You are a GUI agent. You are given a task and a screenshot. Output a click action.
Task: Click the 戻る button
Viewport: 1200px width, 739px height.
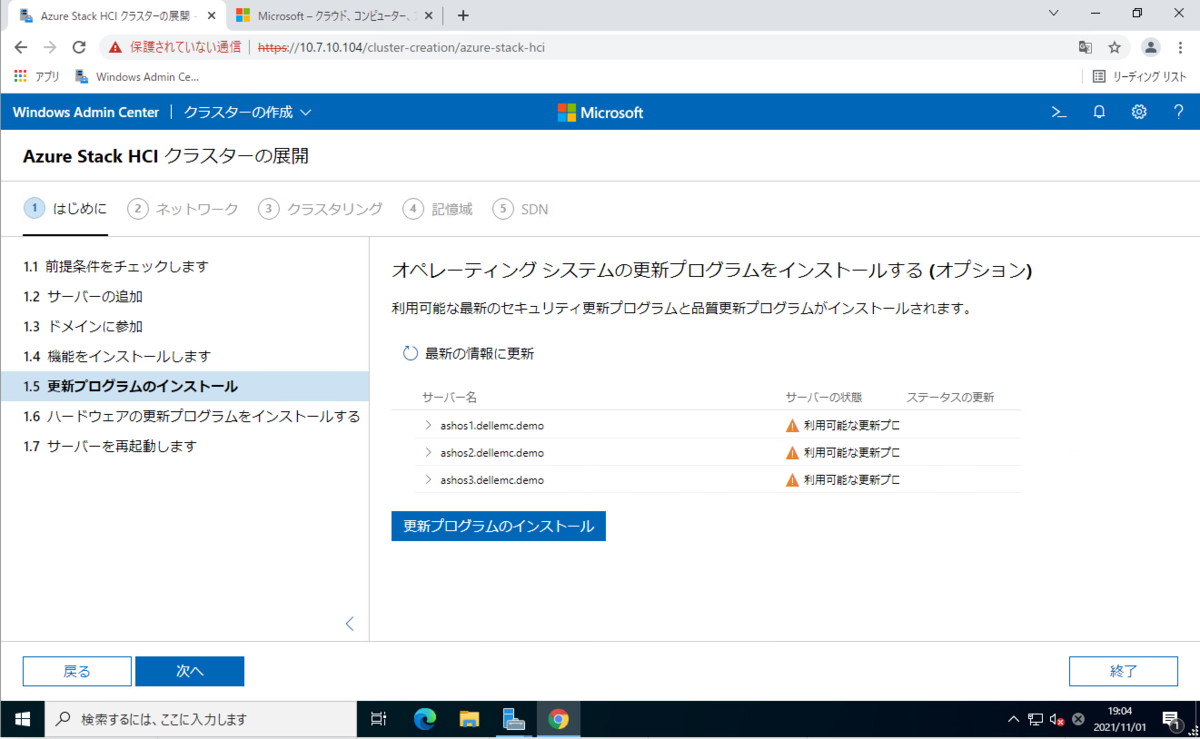point(77,671)
